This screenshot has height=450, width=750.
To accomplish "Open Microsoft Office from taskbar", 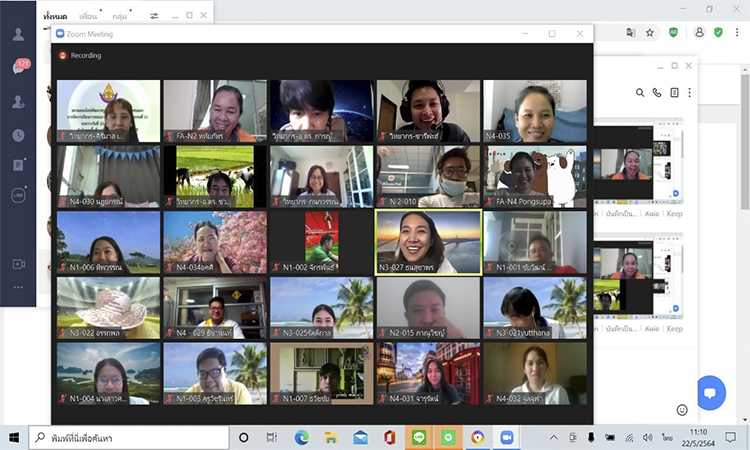I will 390,438.
